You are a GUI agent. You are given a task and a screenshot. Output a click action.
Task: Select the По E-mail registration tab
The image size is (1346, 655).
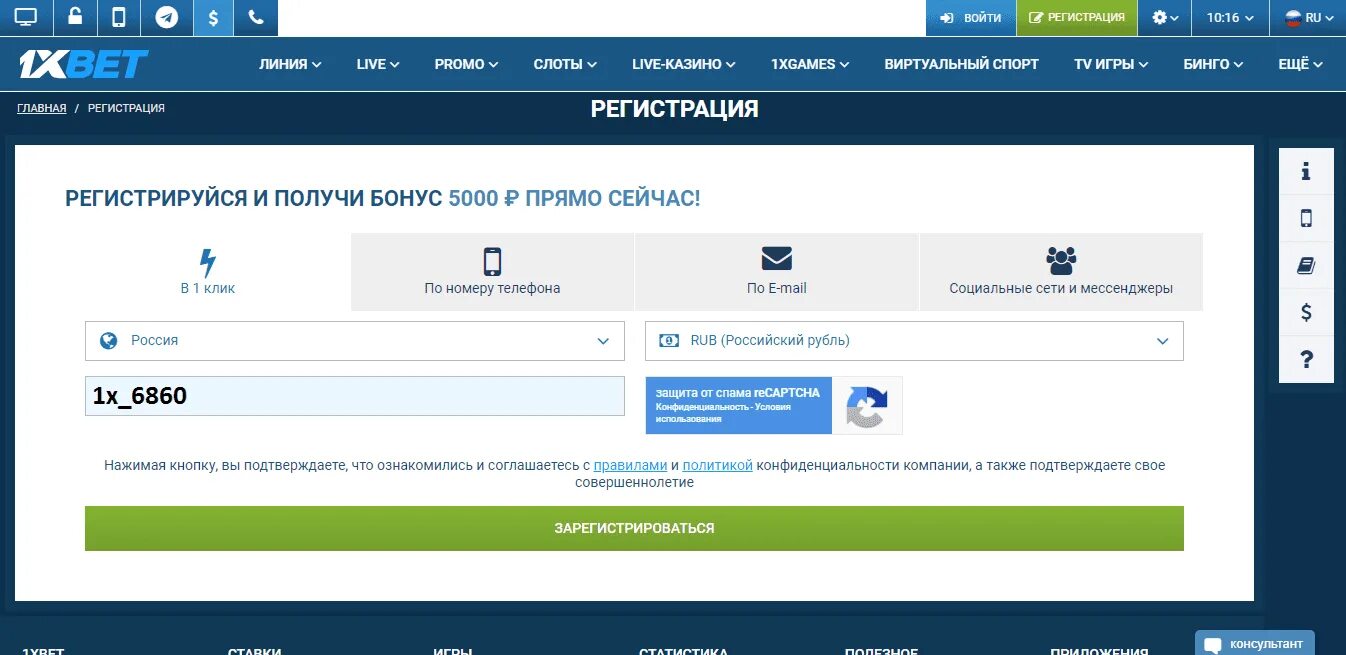(x=776, y=272)
